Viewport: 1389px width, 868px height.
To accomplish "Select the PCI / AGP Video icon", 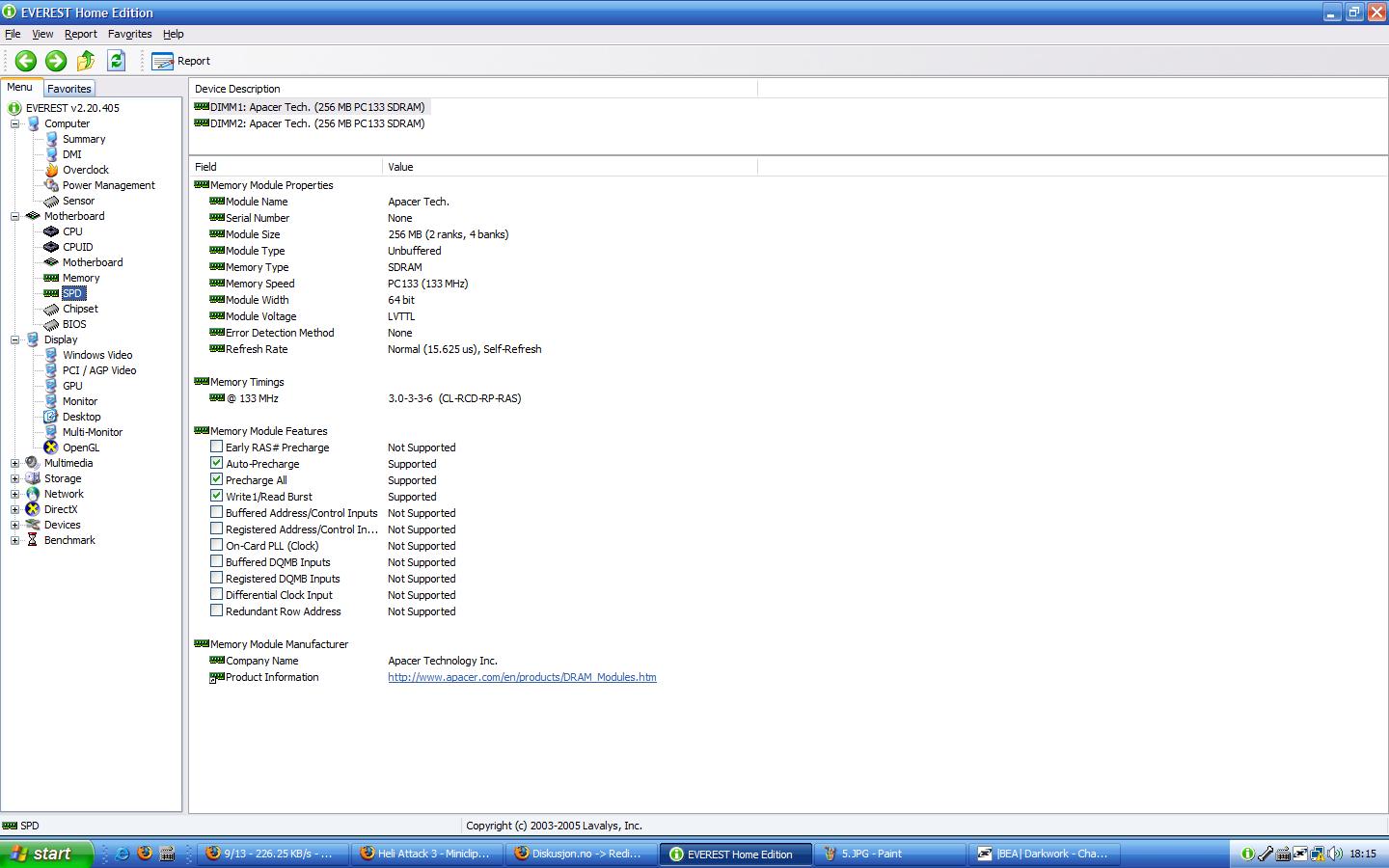I will [x=51, y=370].
